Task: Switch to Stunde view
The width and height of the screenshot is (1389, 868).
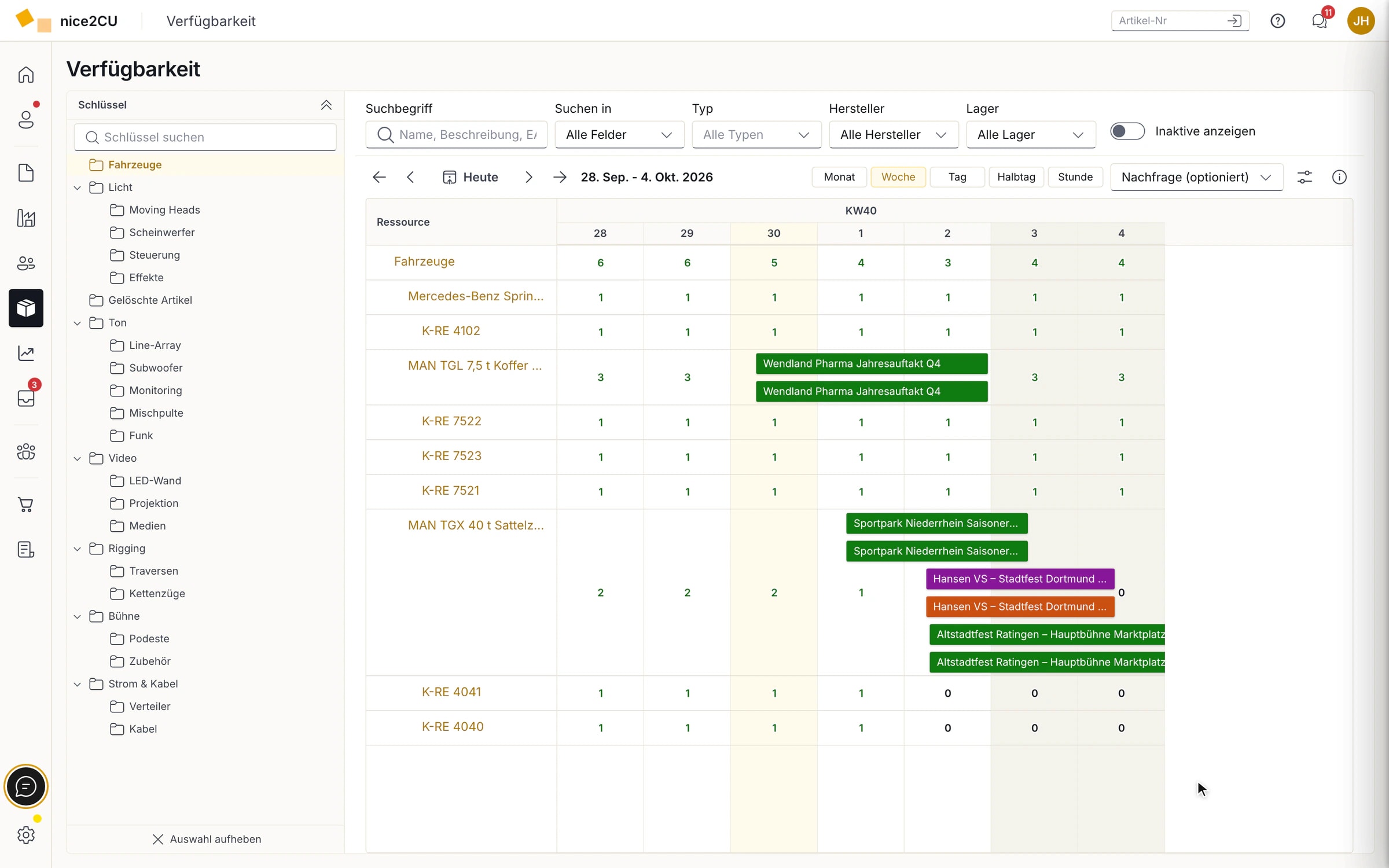Action: tap(1075, 177)
